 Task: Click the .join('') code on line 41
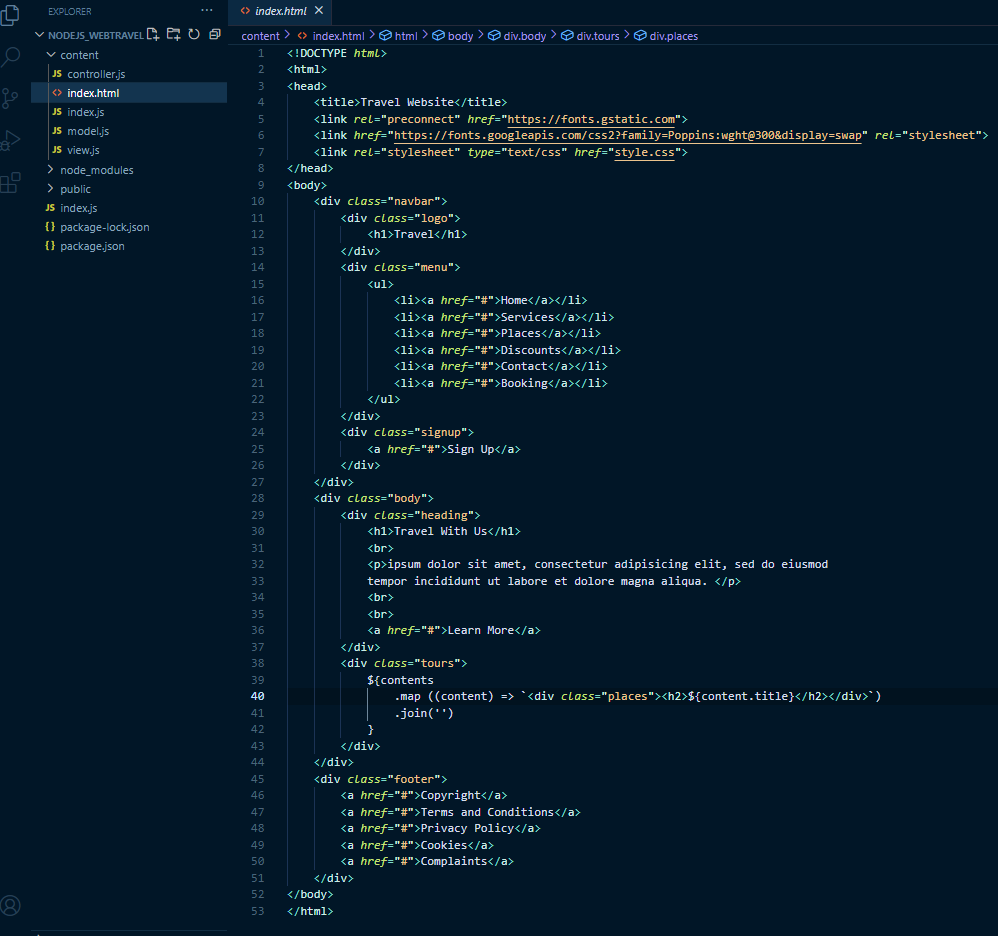click(424, 713)
